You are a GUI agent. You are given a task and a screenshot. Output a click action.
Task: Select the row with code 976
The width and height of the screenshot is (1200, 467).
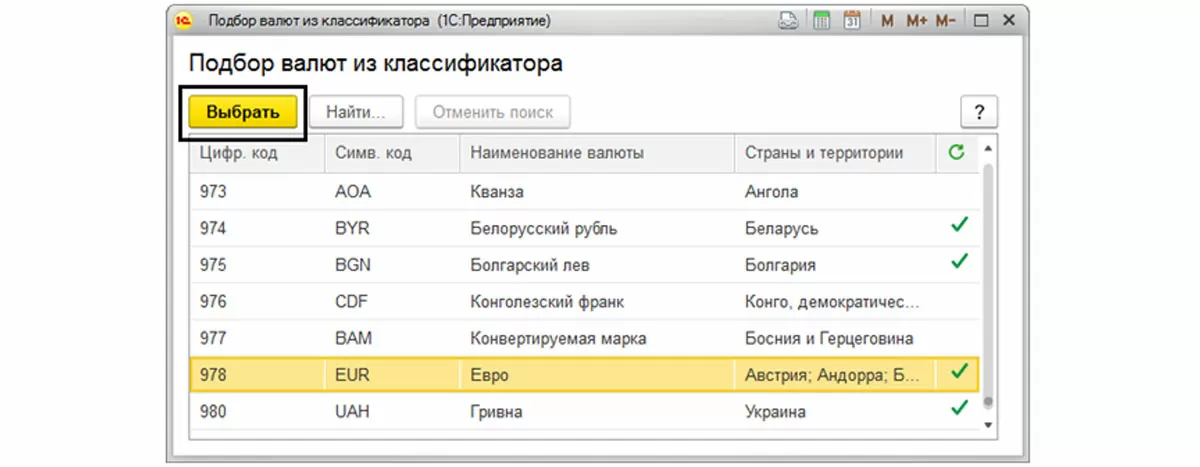584,301
